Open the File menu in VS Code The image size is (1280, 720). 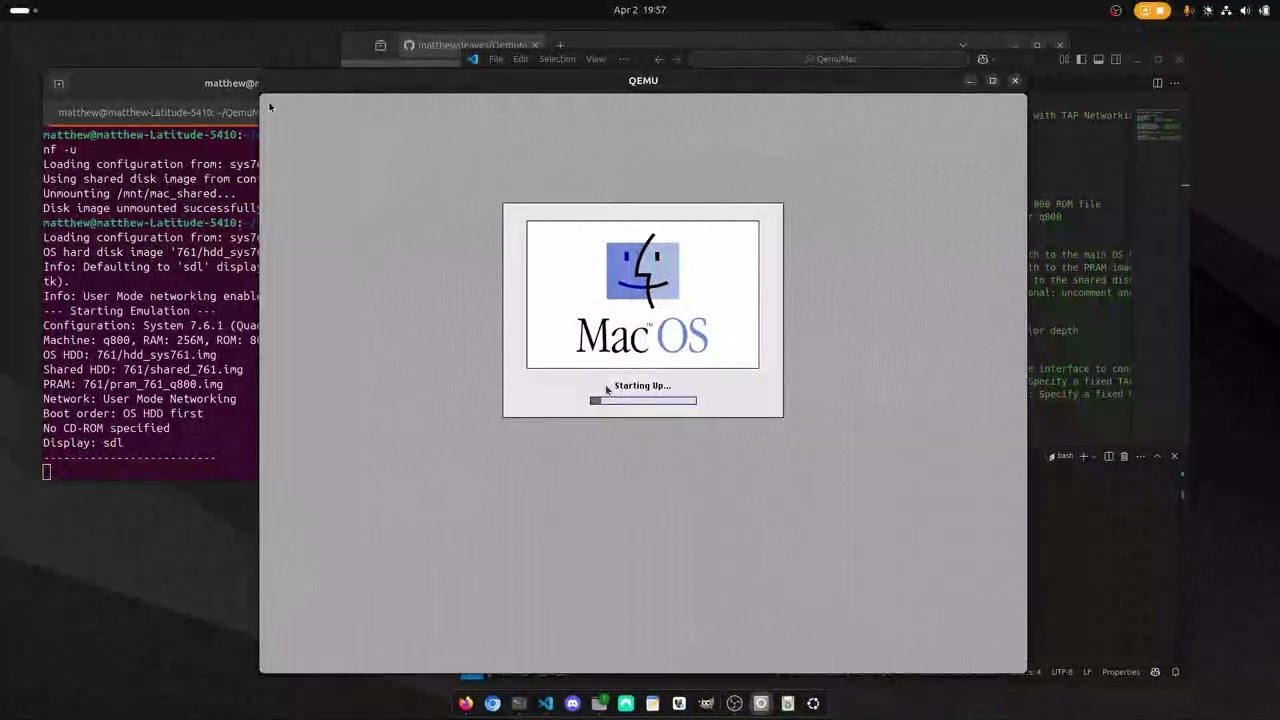(496, 59)
